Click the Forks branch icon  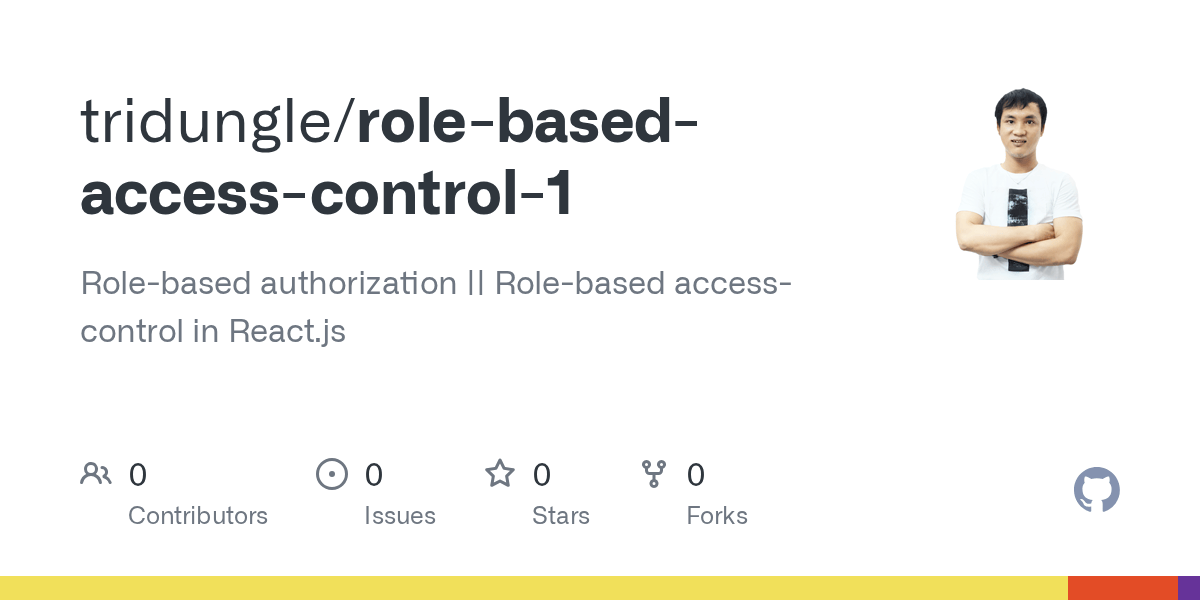pos(654,474)
